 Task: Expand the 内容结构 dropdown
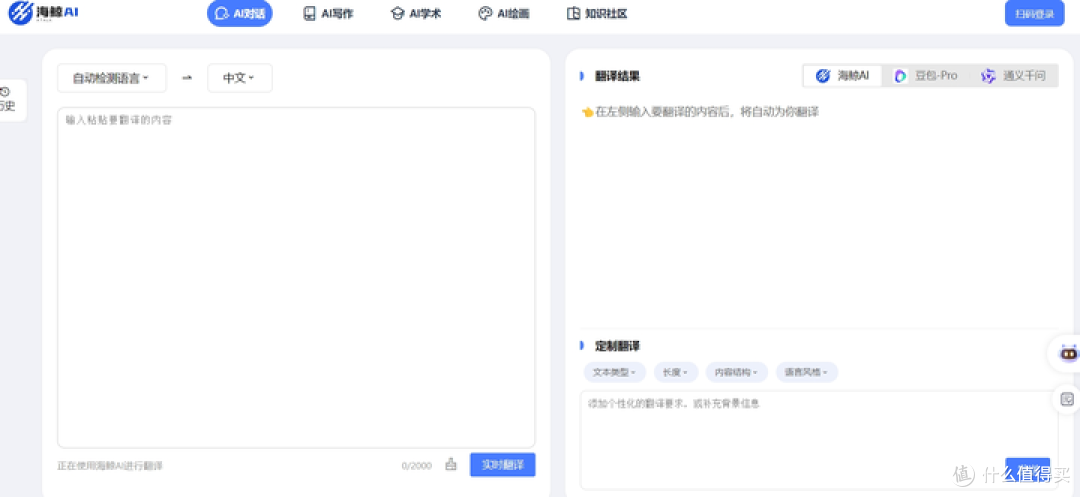pyautogui.click(x=737, y=372)
